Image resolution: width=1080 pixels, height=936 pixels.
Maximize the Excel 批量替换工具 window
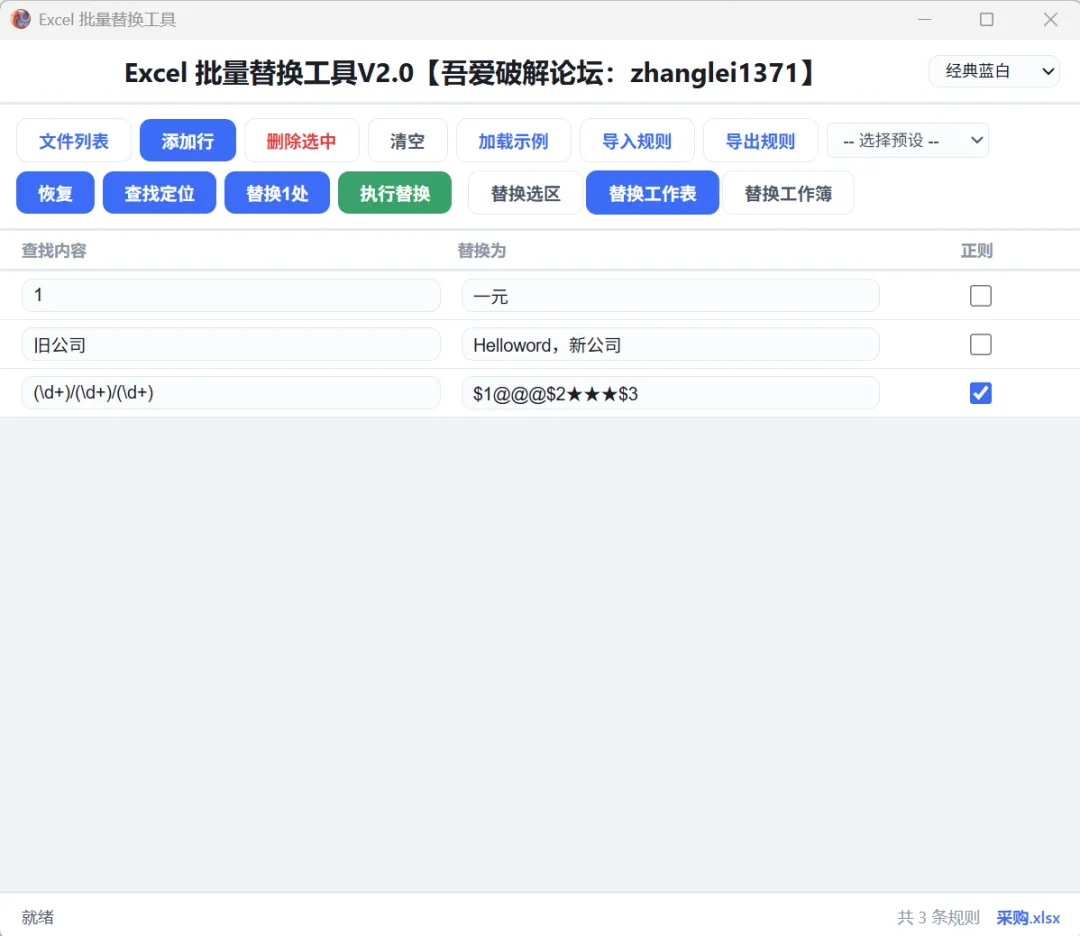point(986,19)
